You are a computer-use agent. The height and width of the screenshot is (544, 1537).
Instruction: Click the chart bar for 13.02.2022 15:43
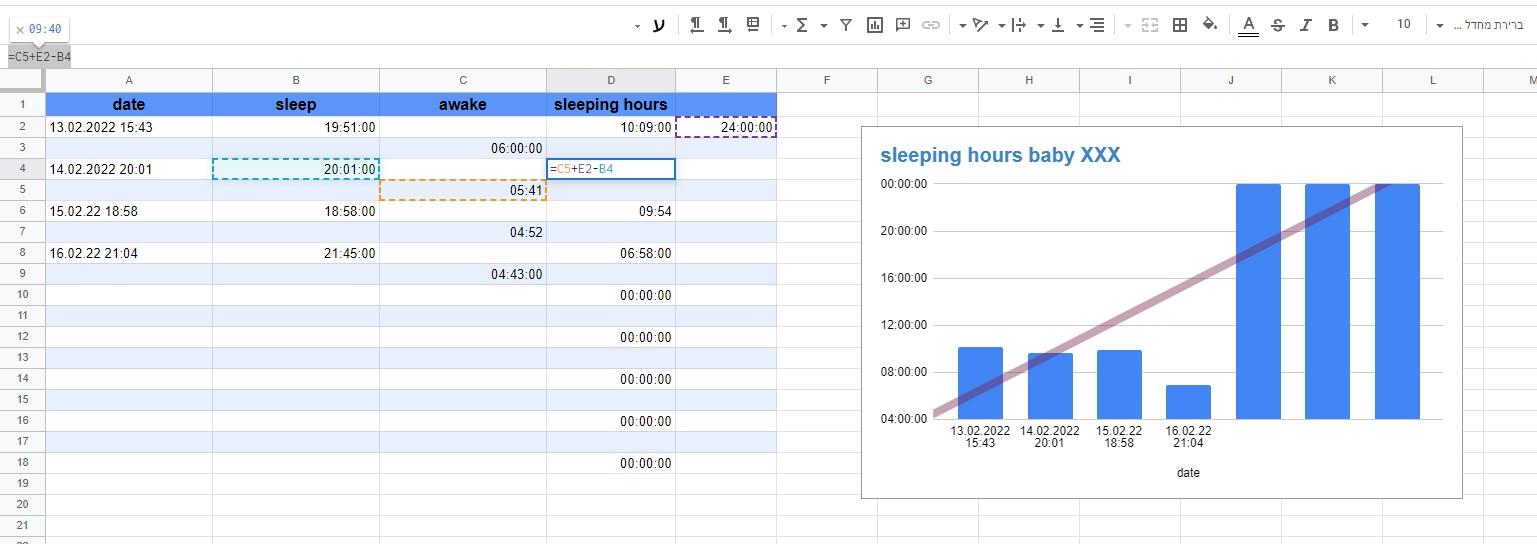click(x=980, y=383)
